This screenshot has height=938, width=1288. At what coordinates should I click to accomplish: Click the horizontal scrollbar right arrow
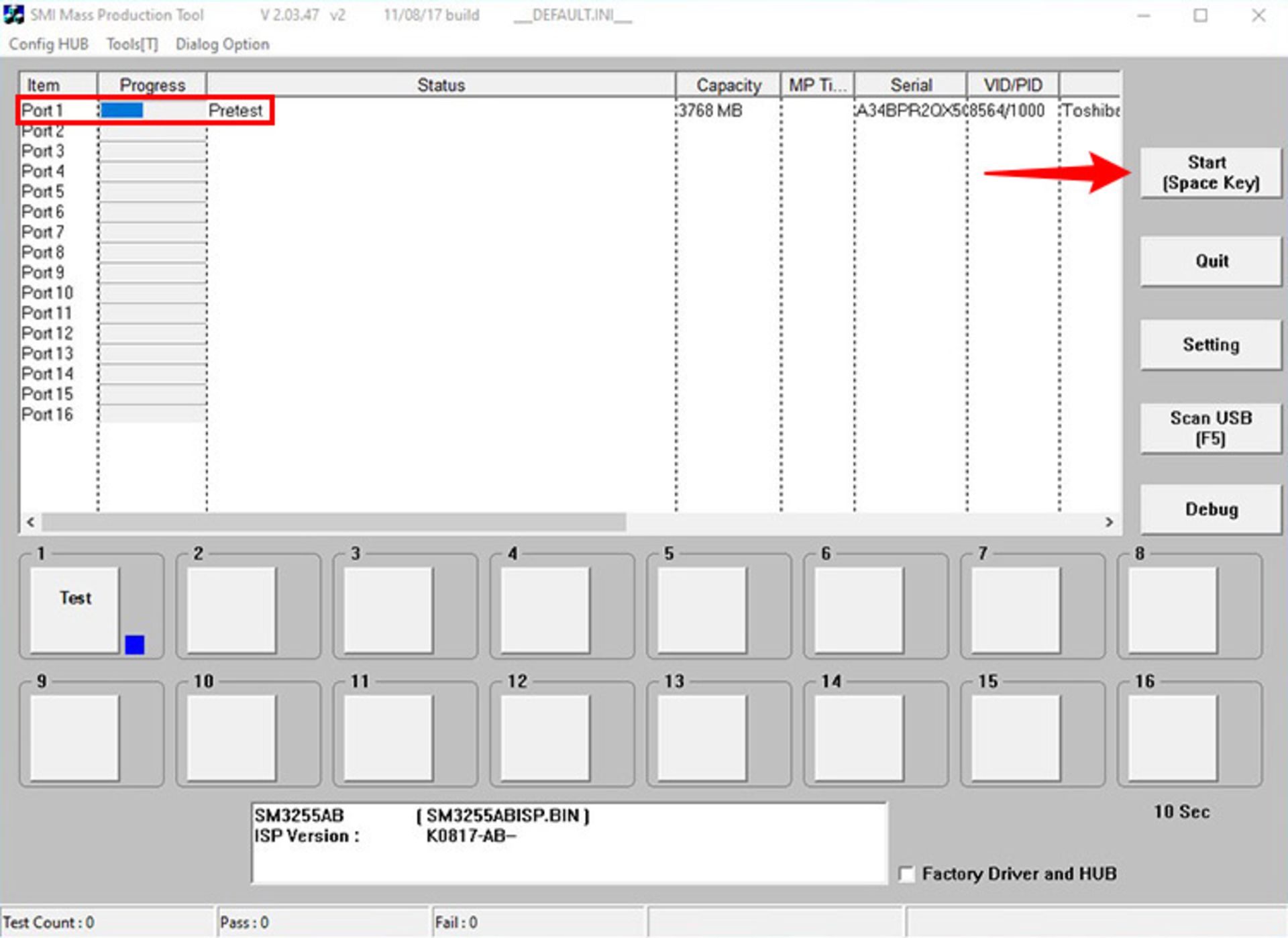(1109, 522)
